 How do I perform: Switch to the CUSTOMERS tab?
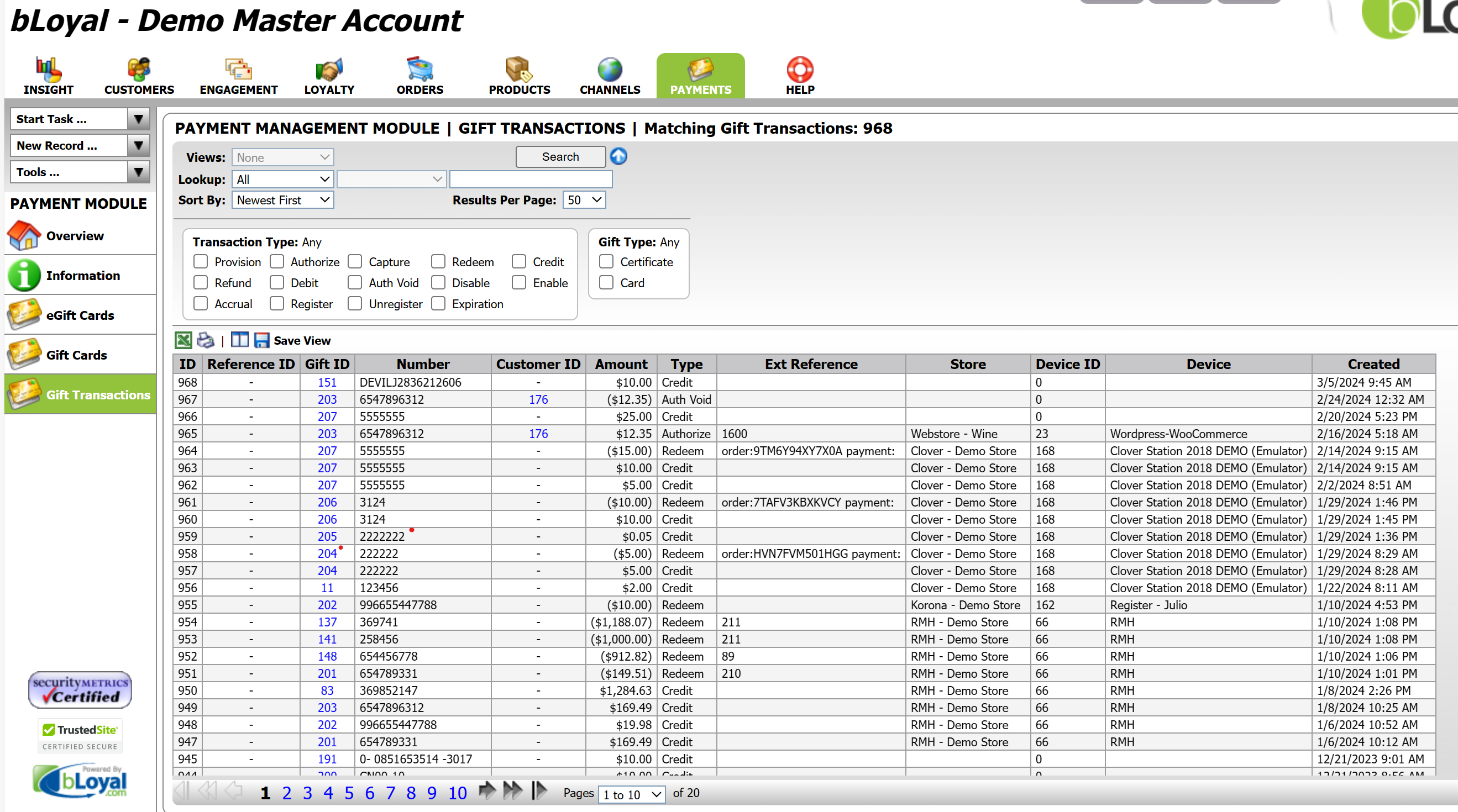tap(139, 76)
